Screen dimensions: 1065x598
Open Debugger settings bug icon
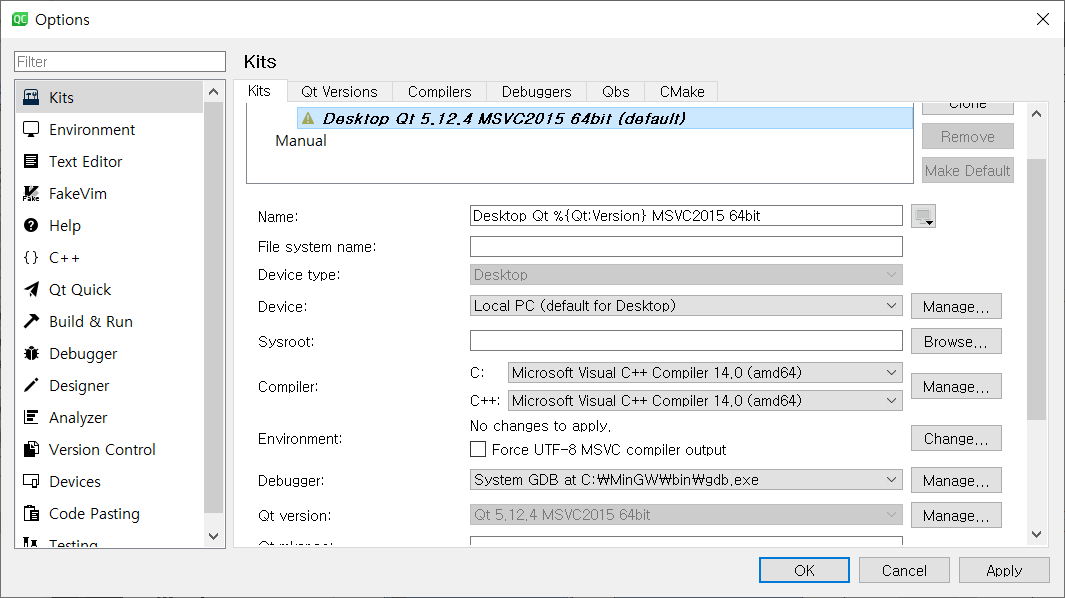[31, 353]
